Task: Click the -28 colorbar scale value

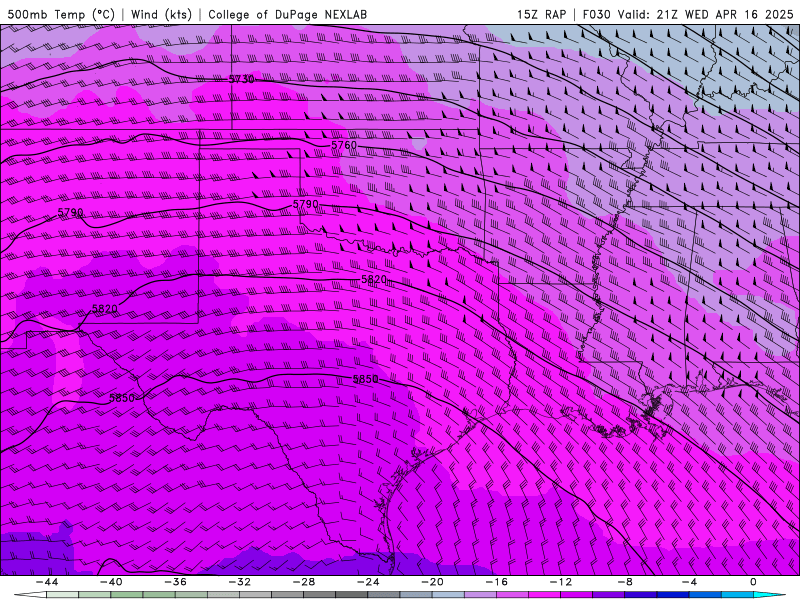Action: click(x=304, y=582)
